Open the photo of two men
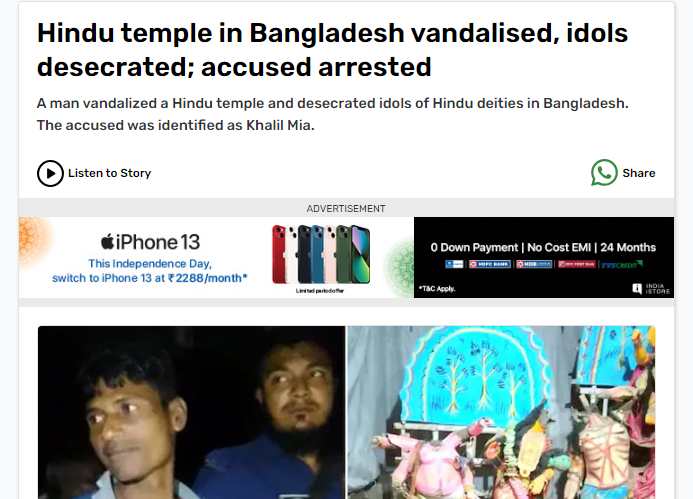 point(191,412)
